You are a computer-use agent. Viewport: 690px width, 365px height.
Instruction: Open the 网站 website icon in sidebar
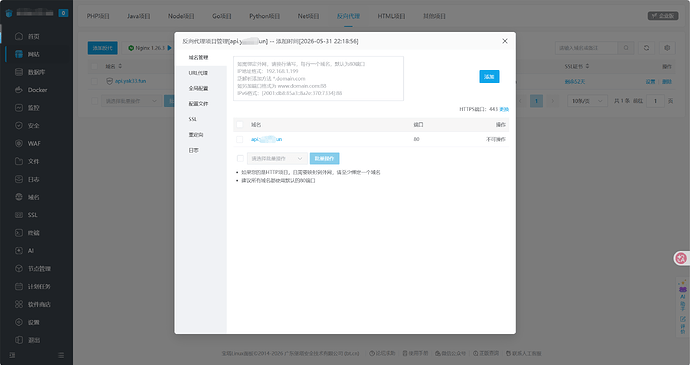coord(19,54)
